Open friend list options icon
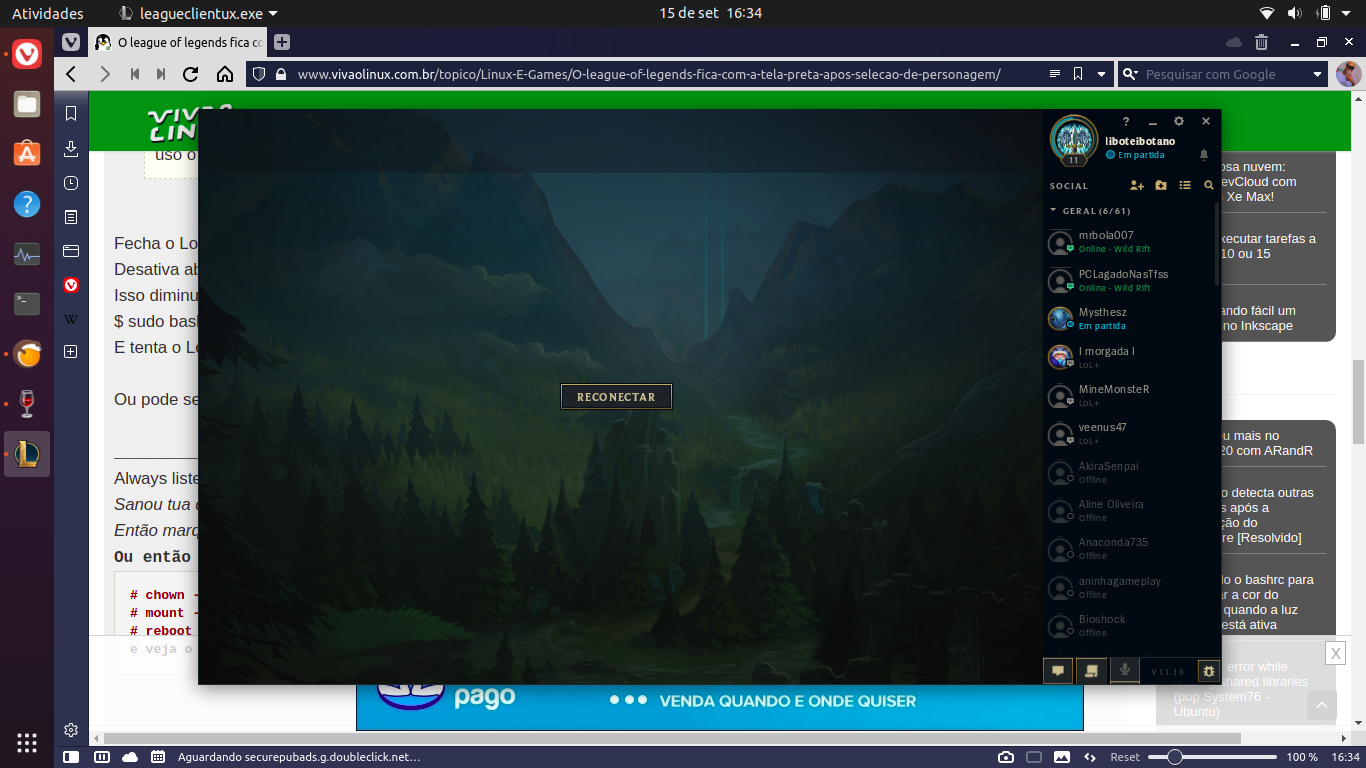This screenshot has height=768, width=1366. click(1185, 185)
